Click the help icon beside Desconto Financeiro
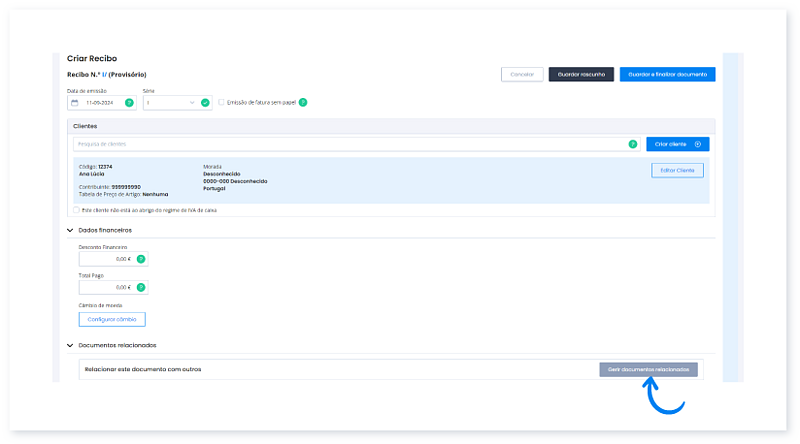The image size is (800, 444). 141,259
